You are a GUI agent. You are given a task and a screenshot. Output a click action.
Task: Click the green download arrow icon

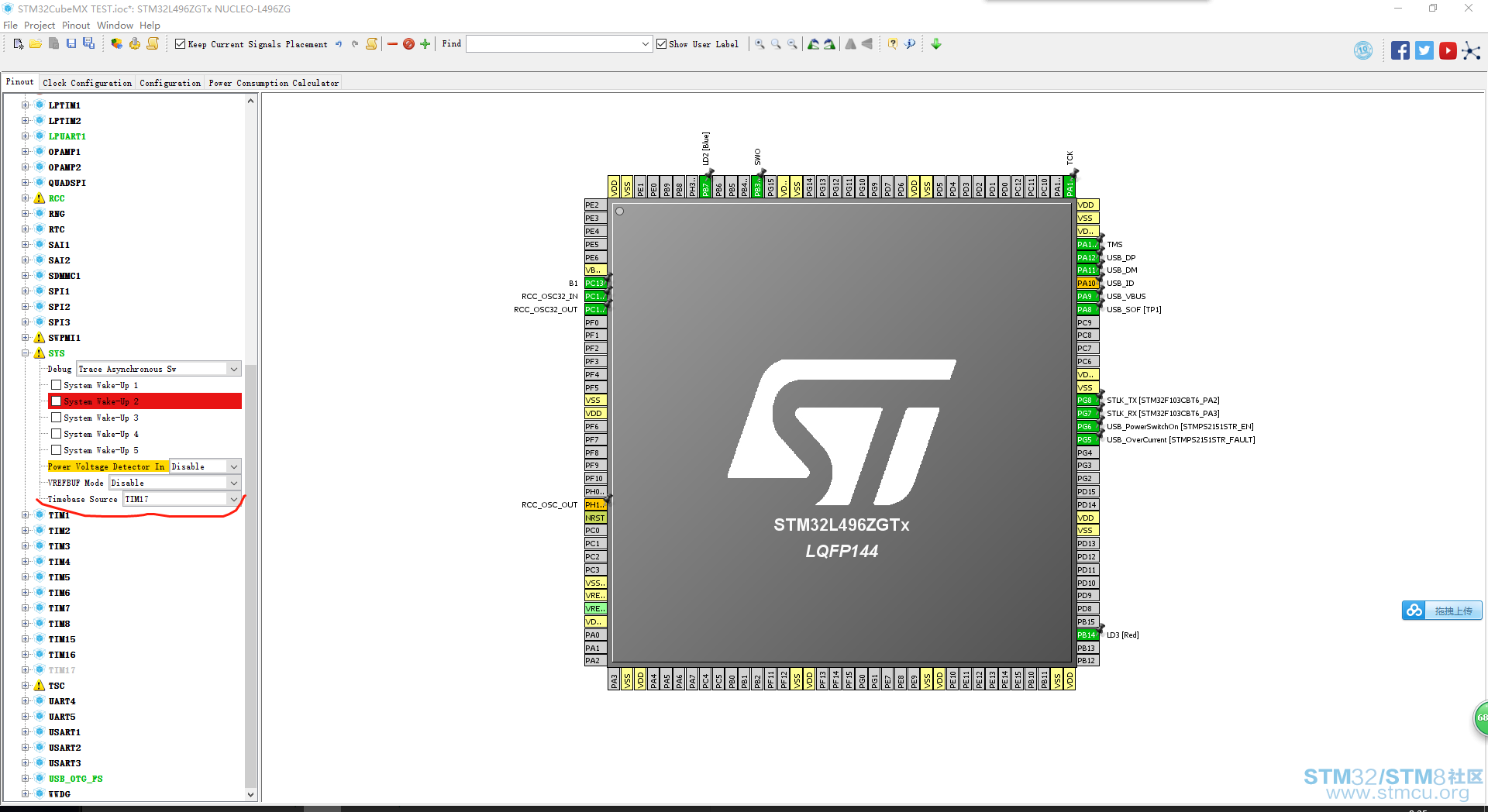coord(936,44)
